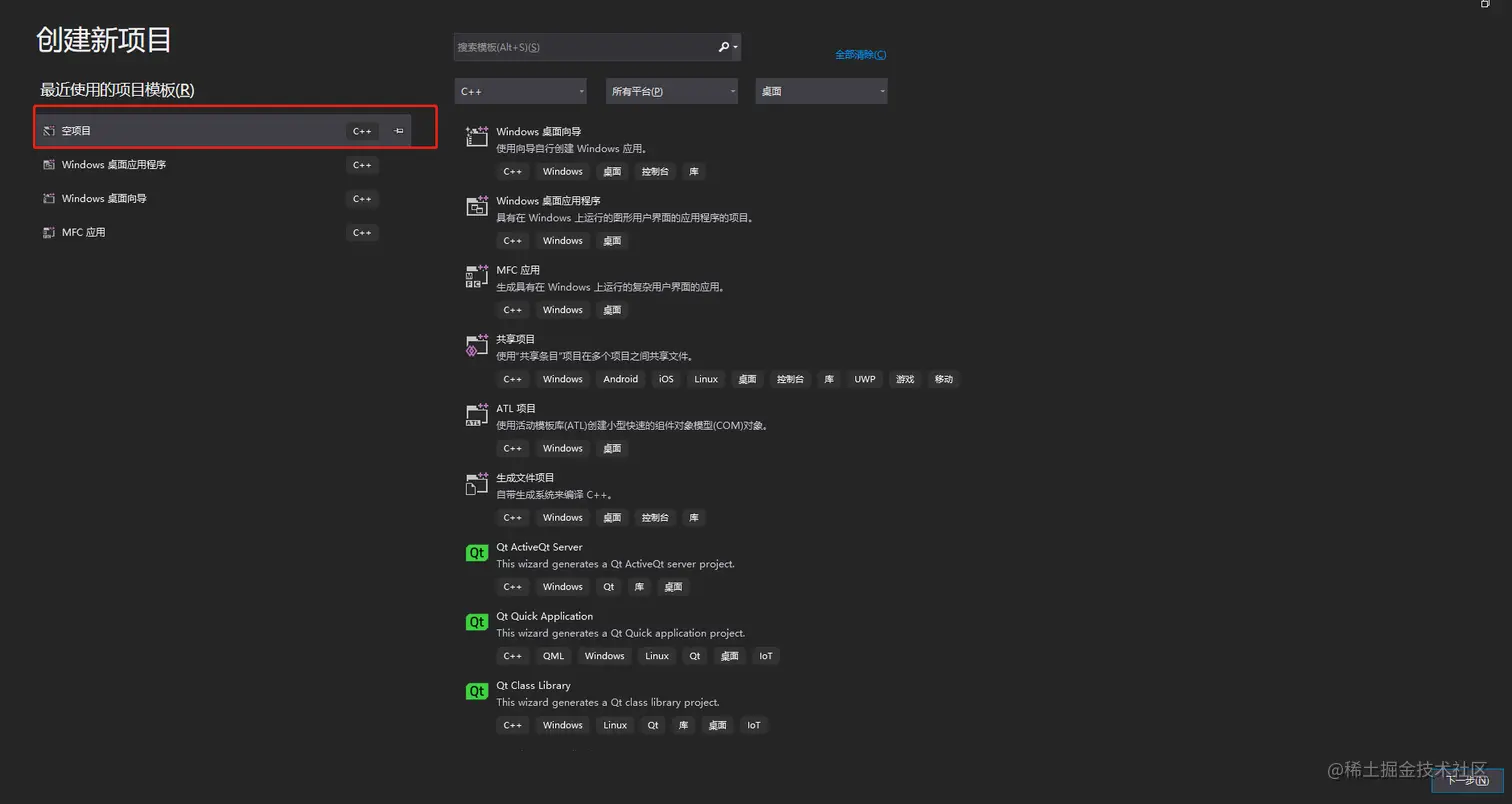Click the C++ tag on the MFC 应用 recent row

(x=362, y=233)
